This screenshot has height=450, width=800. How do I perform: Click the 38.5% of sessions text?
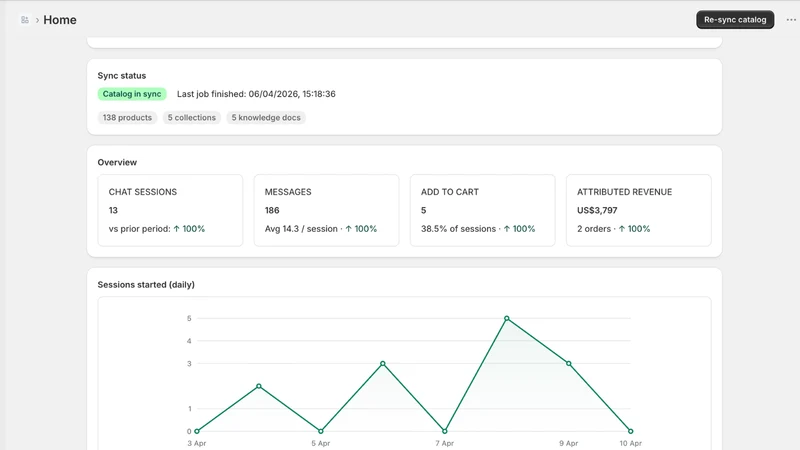[458, 229]
